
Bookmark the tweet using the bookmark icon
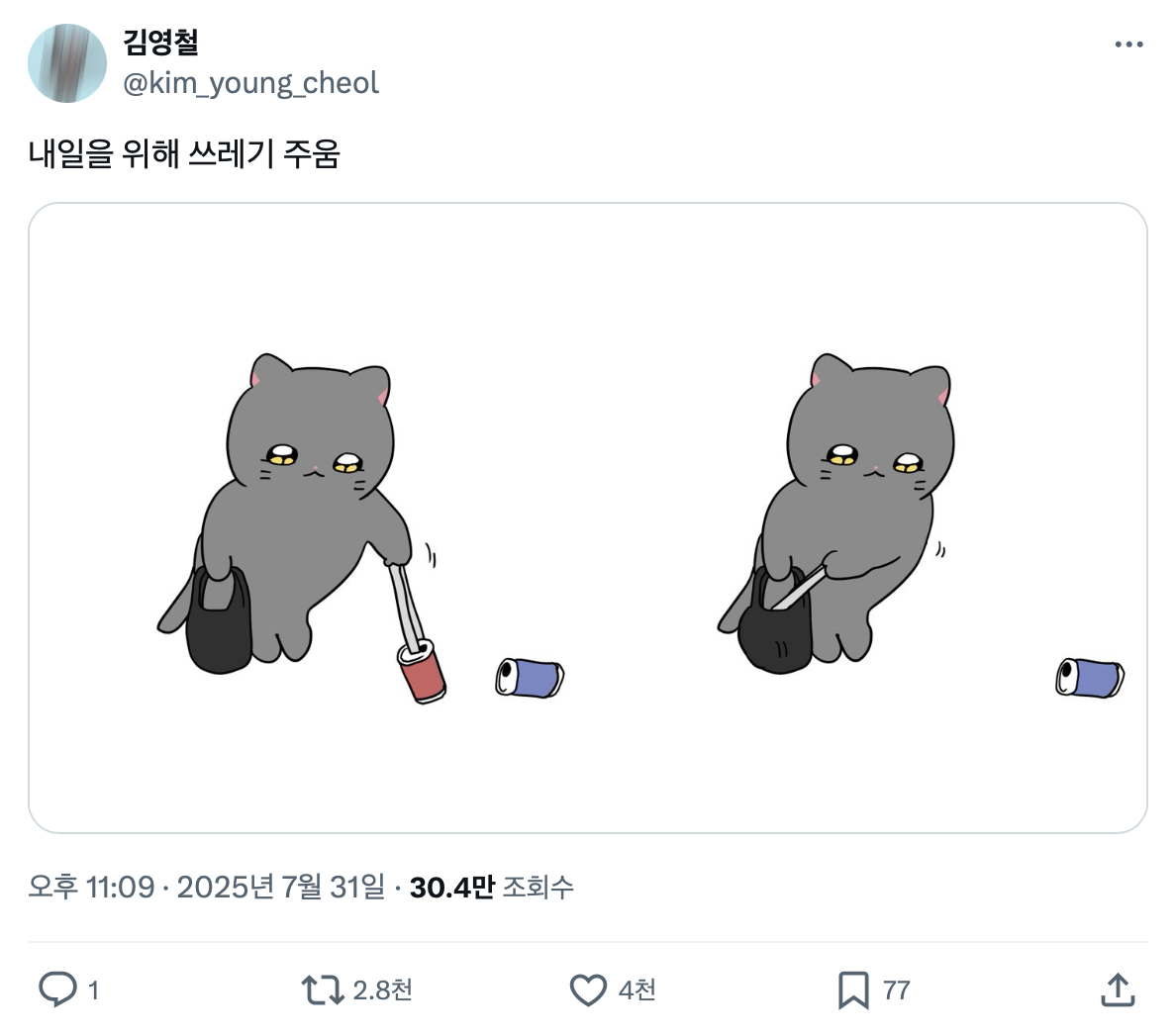pyautogui.click(x=854, y=988)
